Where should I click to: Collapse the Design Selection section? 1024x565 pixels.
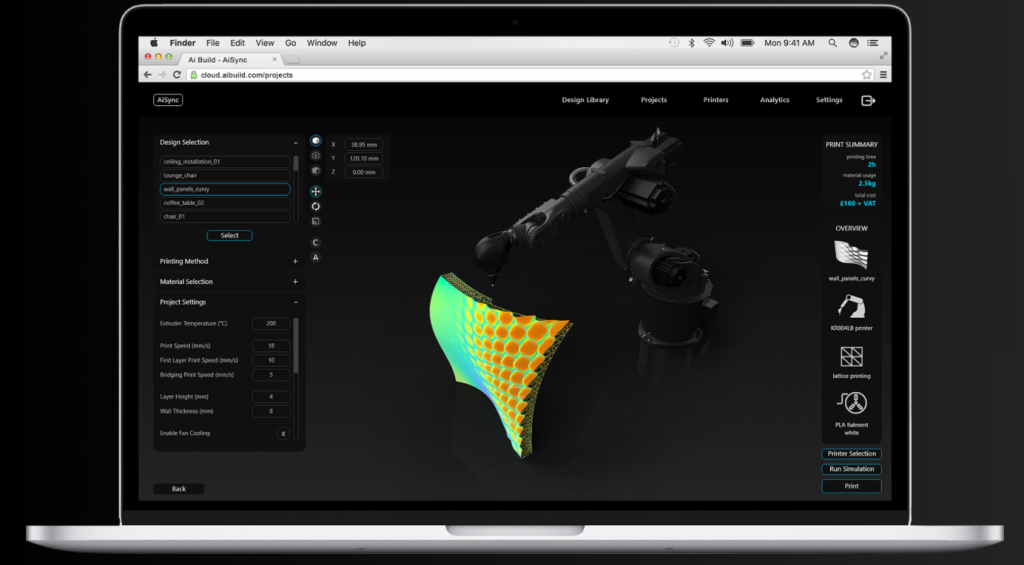[295, 142]
